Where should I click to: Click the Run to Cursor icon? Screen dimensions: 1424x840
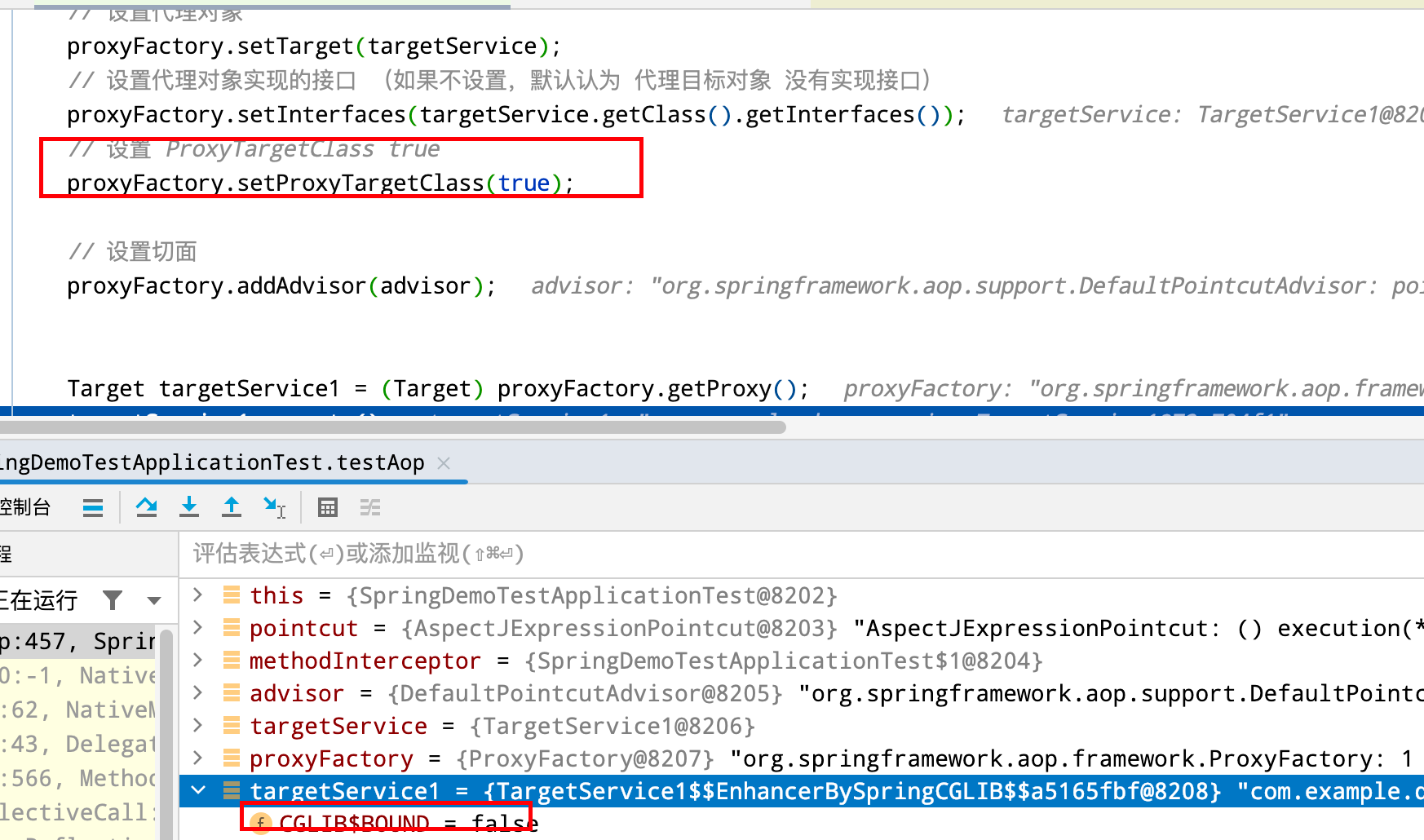274,507
